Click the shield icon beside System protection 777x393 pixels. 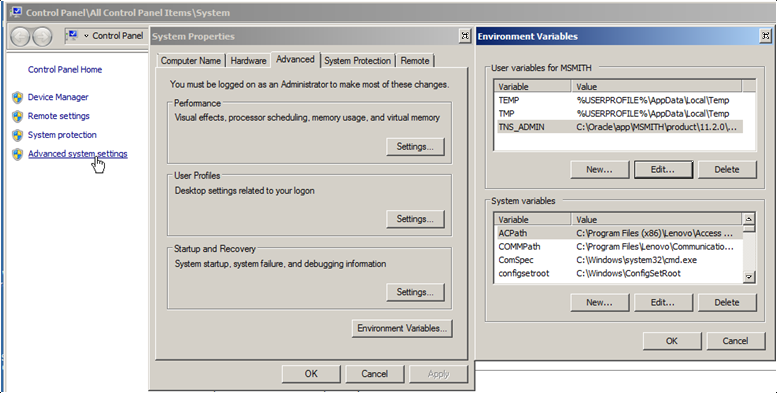(x=18, y=135)
